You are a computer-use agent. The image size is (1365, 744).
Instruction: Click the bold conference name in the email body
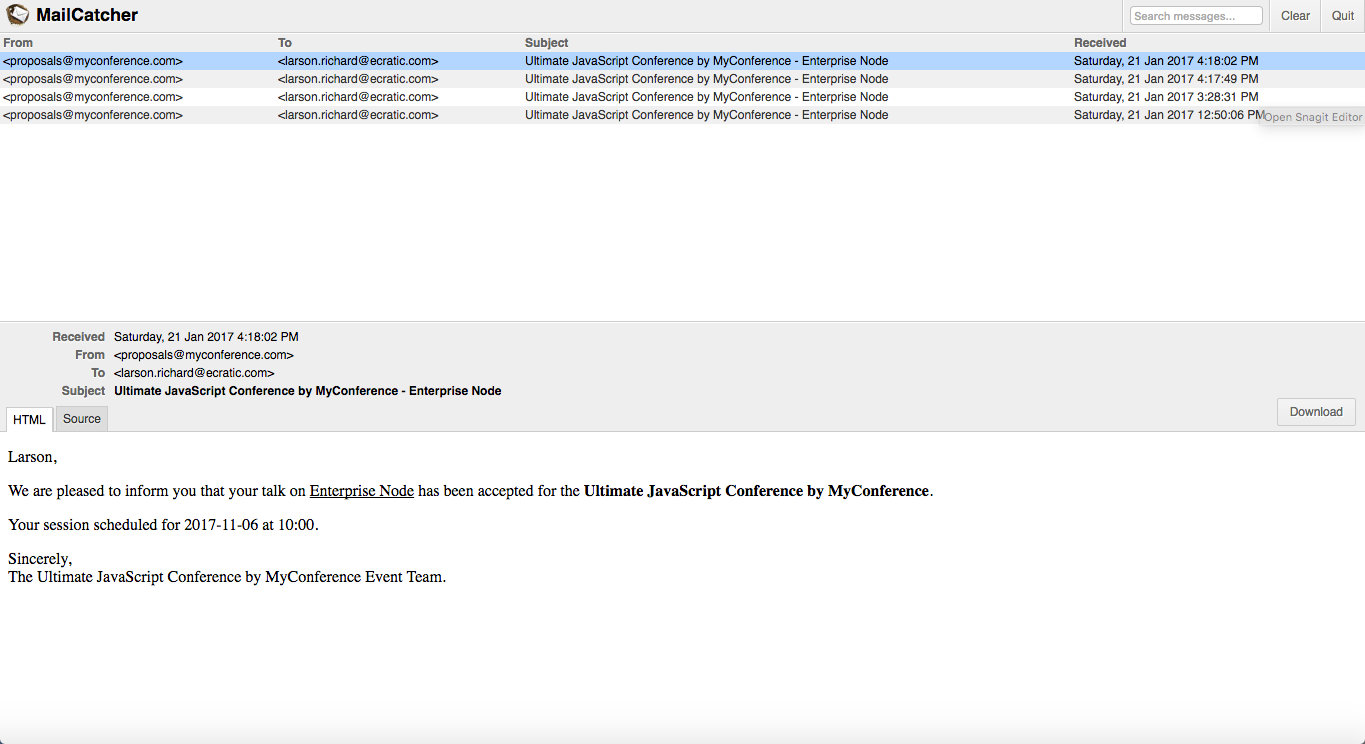click(x=757, y=491)
